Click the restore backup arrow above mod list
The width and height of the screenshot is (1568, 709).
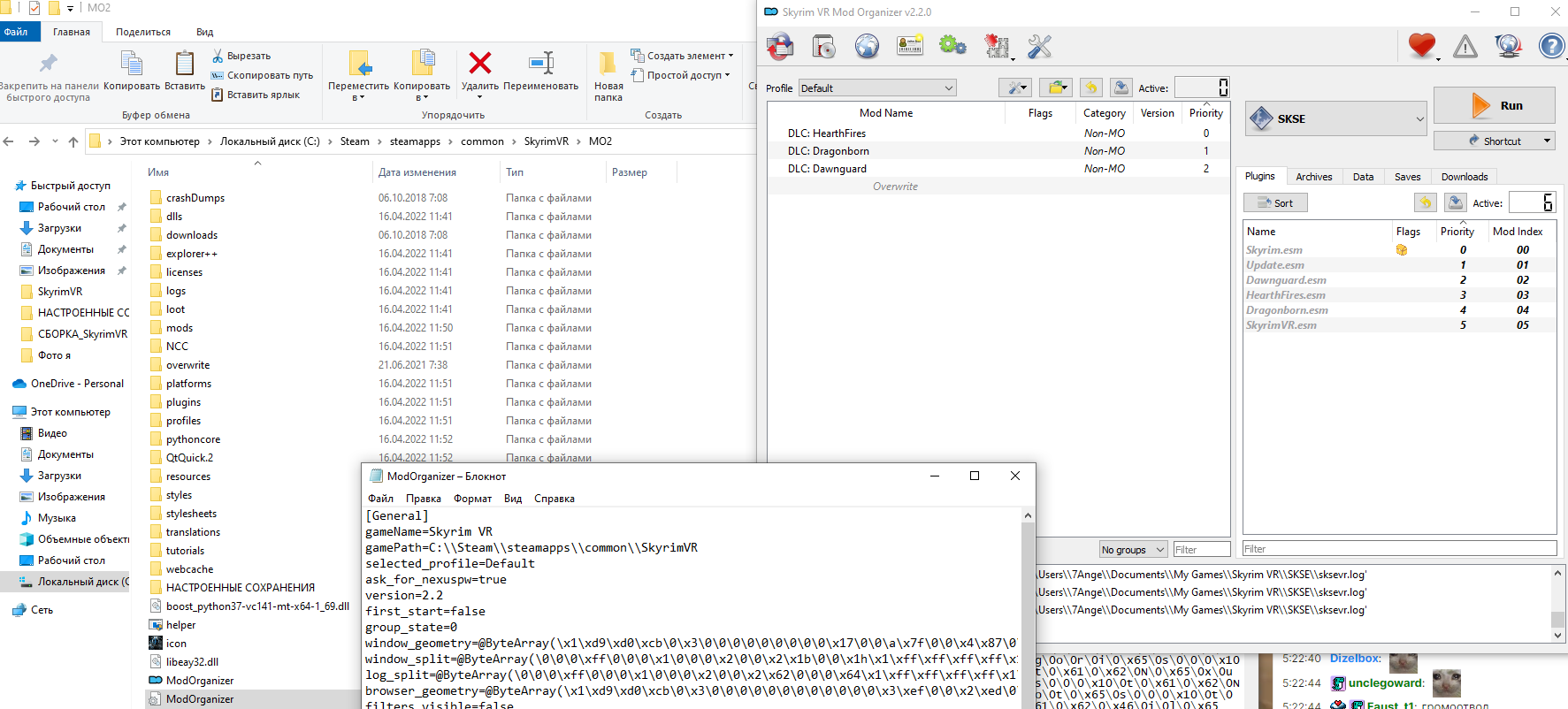click(1090, 88)
